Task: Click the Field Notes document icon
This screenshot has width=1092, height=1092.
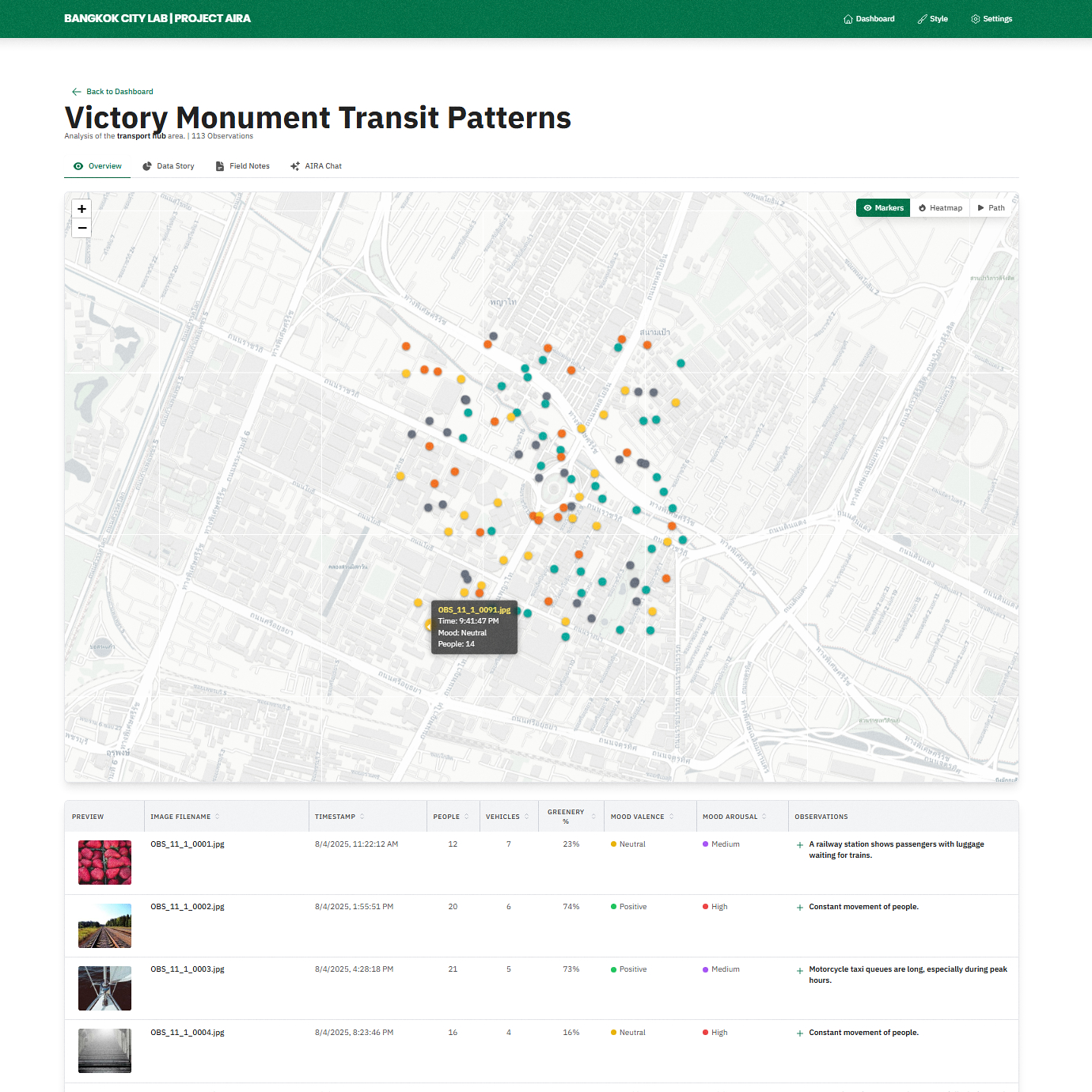Action: click(220, 166)
